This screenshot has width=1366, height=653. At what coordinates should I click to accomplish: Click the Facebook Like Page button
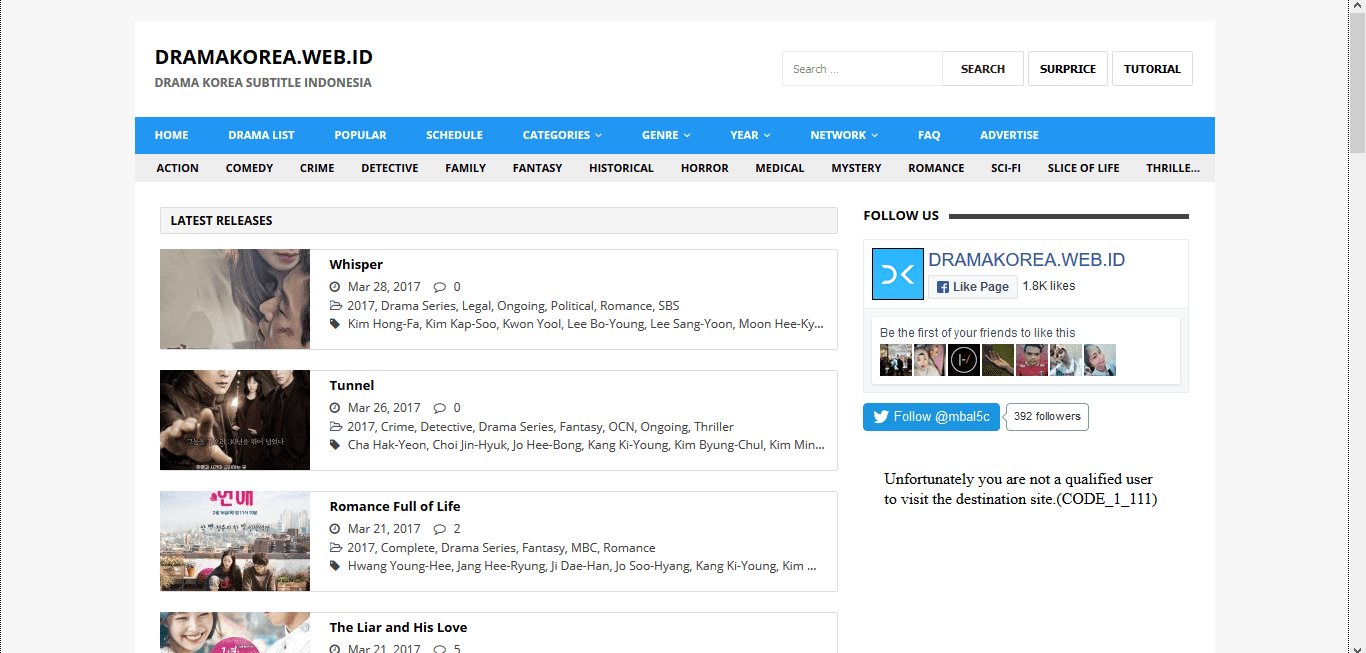pyautogui.click(x=973, y=287)
